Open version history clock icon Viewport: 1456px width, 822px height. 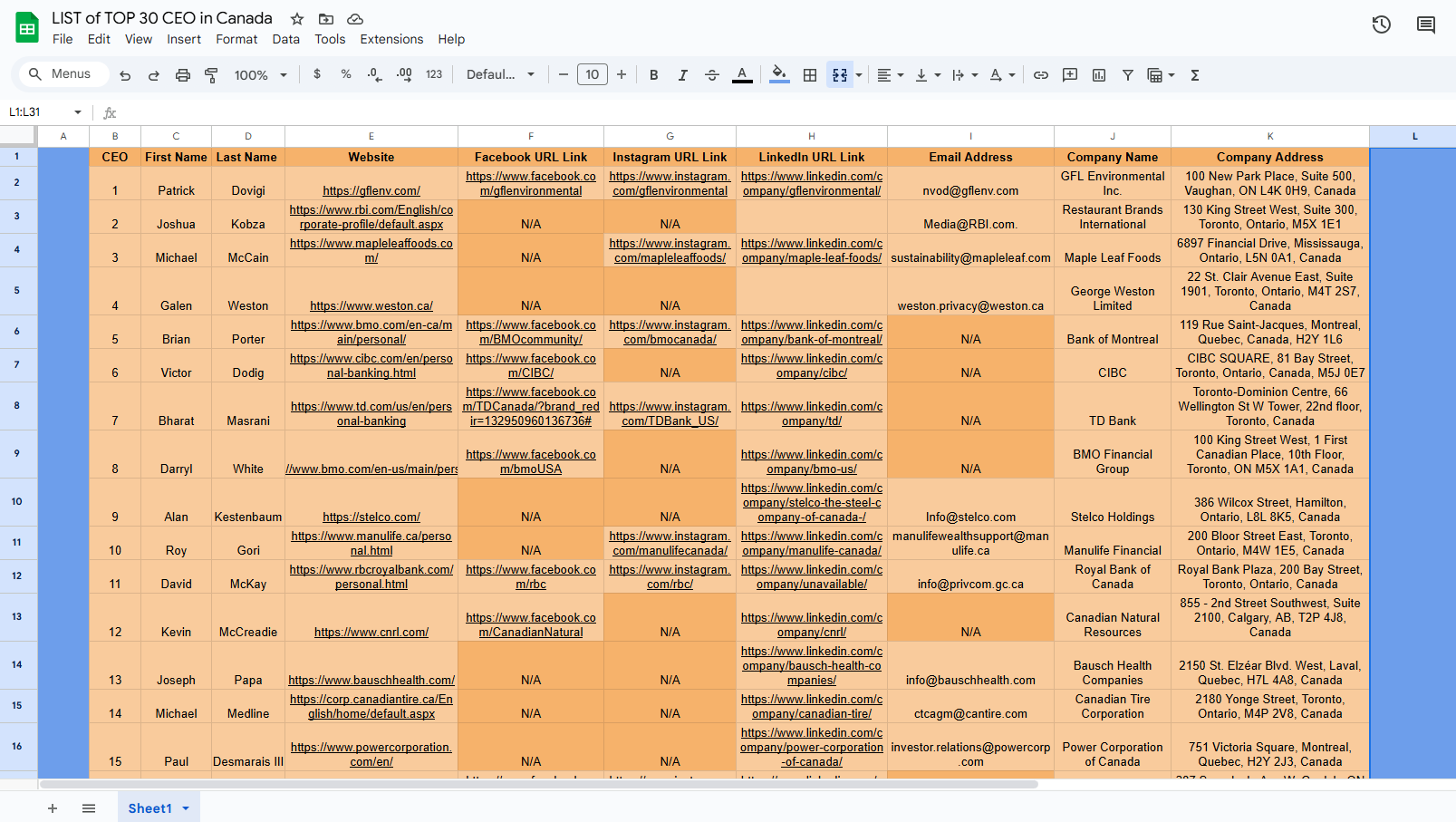click(x=1382, y=25)
